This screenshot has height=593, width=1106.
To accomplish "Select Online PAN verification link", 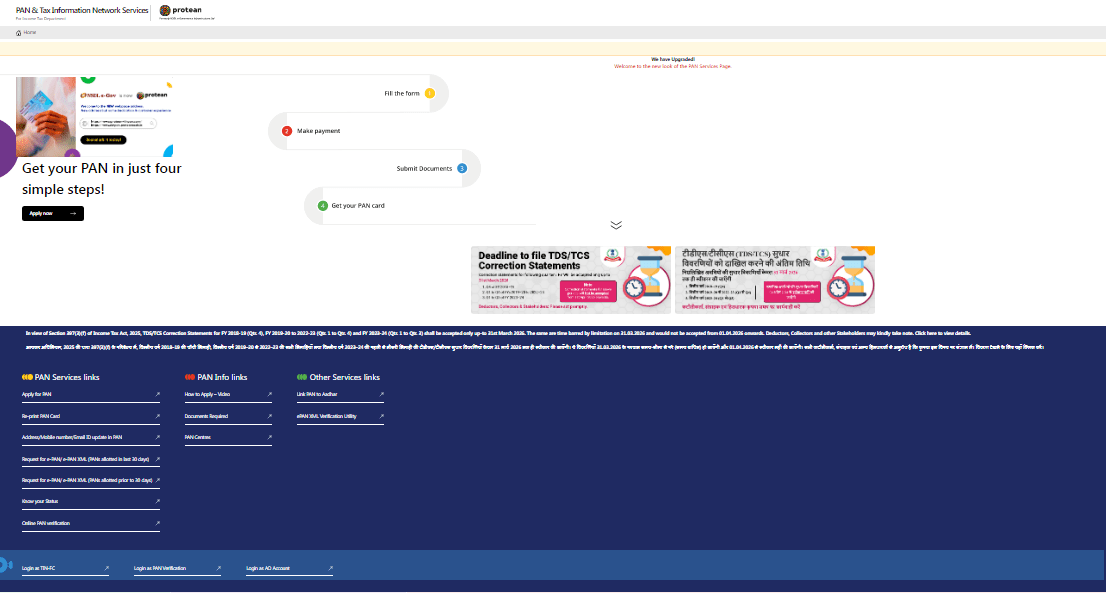I will tap(46, 523).
